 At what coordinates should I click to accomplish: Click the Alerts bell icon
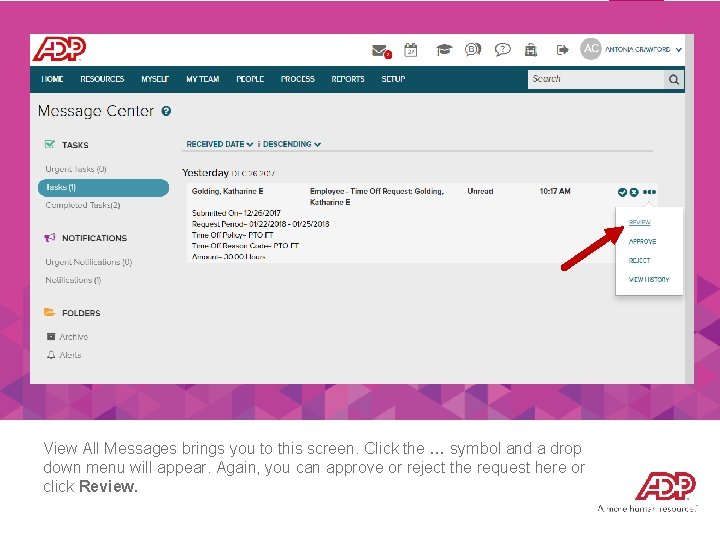(x=51, y=355)
